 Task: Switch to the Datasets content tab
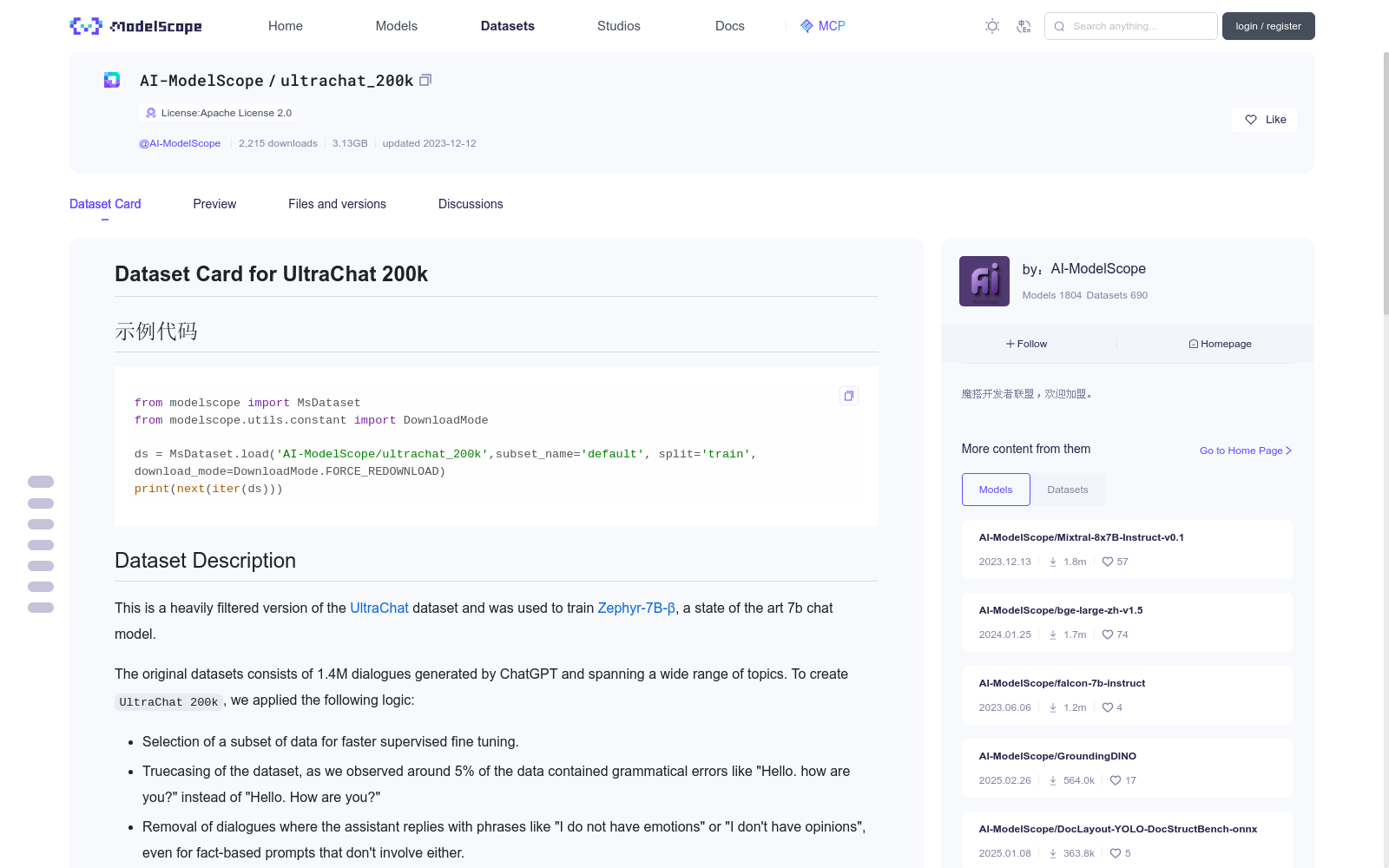pos(1067,490)
